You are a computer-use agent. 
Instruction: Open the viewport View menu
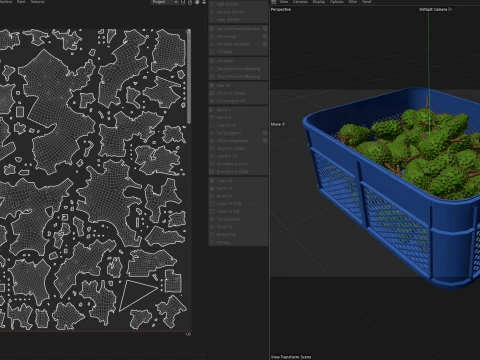pos(284,2)
